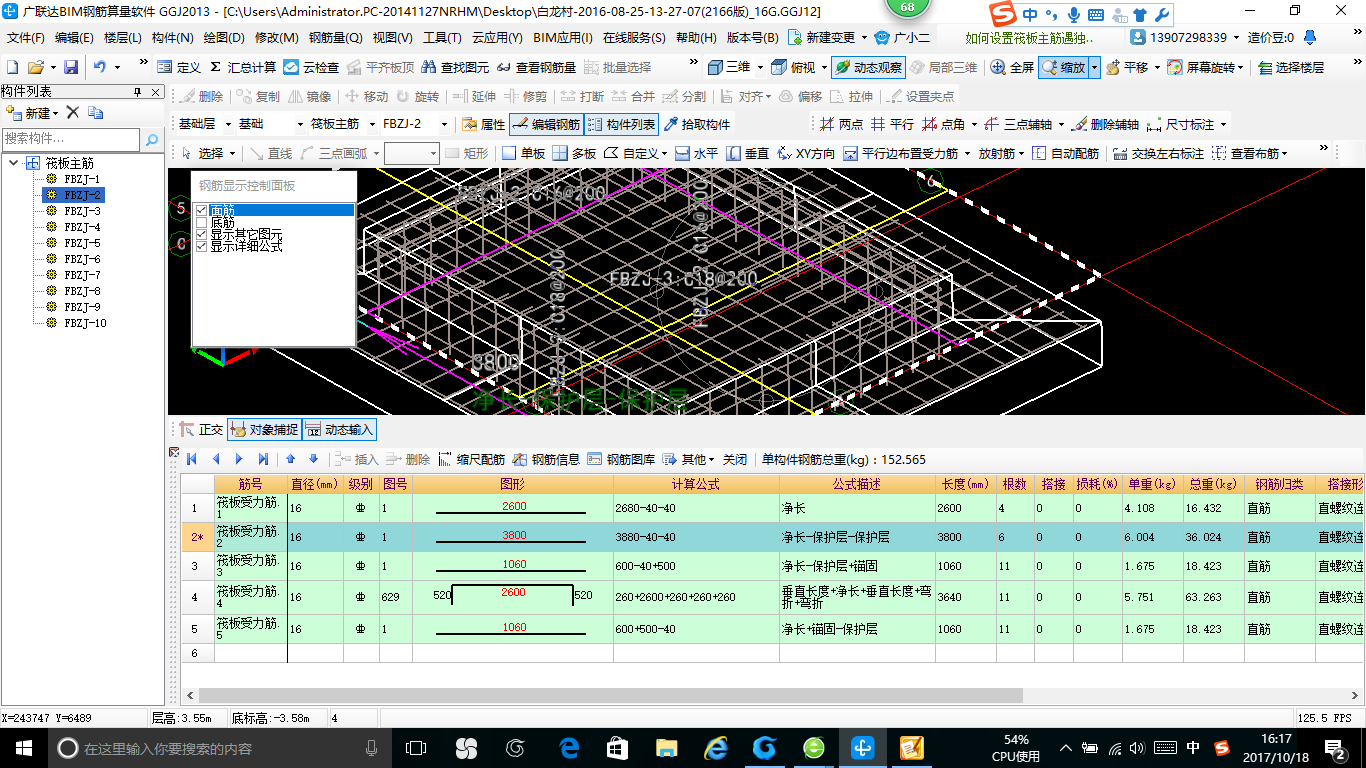Click 关闭 in rebar toolbar
The width and height of the screenshot is (1366, 768).
click(x=735, y=459)
